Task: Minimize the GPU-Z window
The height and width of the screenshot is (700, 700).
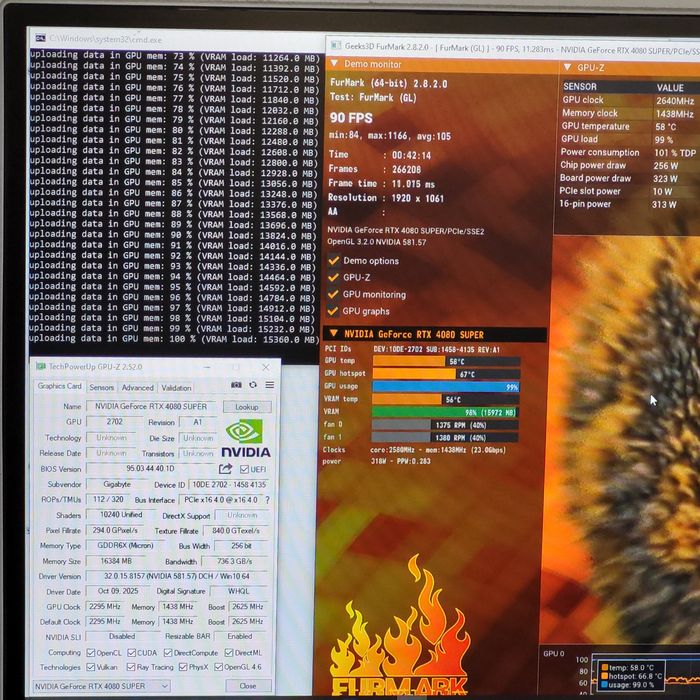Action: [x=207, y=367]
